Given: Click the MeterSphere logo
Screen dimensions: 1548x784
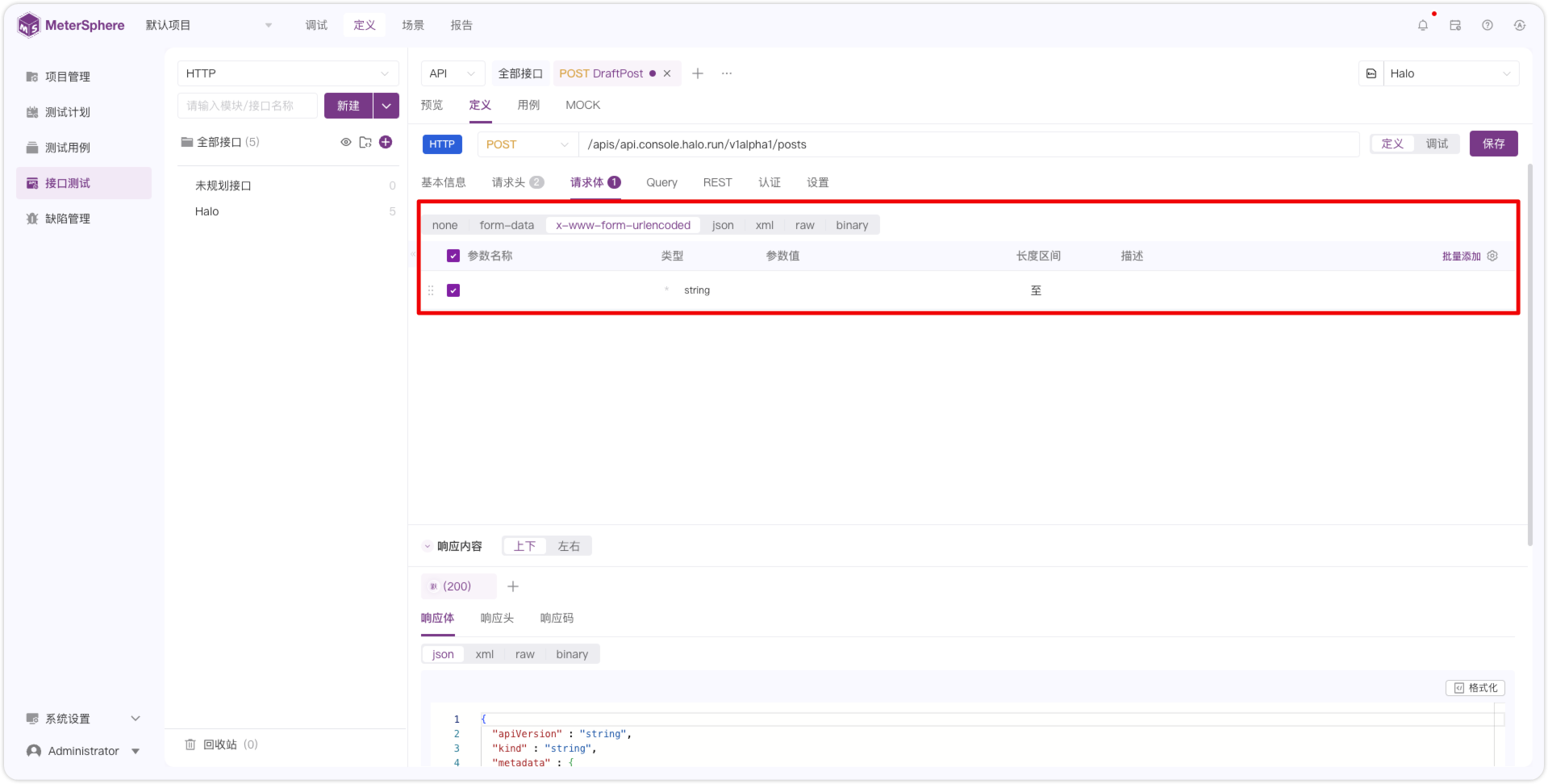Looking at the screenshot, I should click(x=71, y=25).
